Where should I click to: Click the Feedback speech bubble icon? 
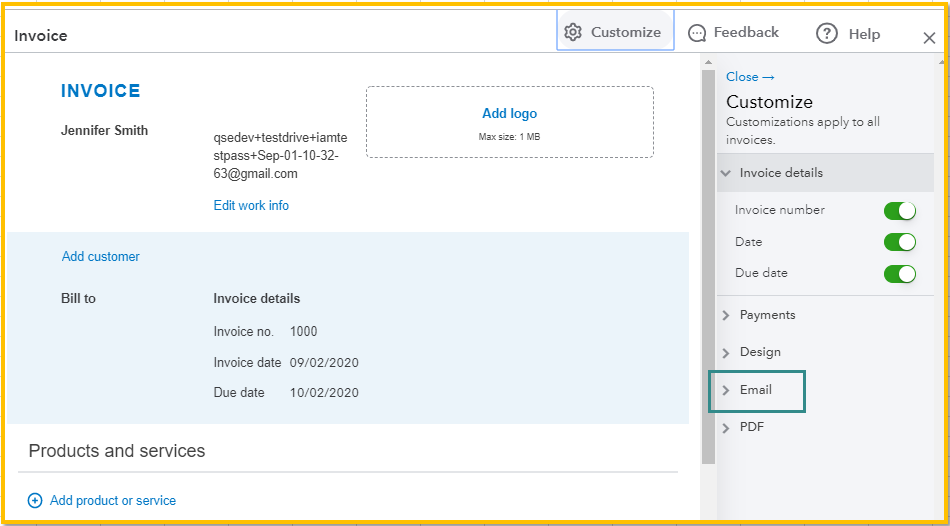[698, 33]
